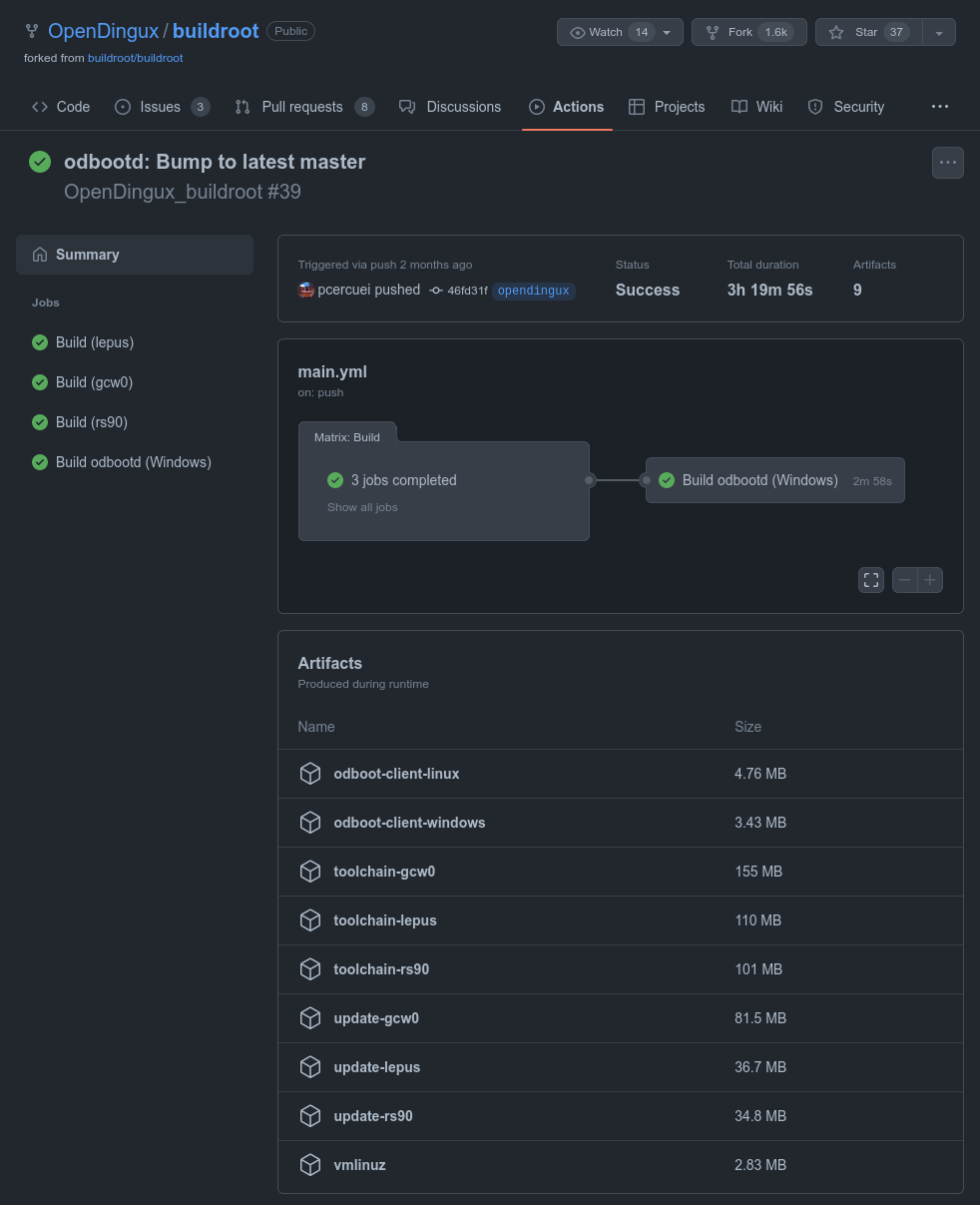Click the Matrix: Build tab label
The image size is (980, 1205).
pyautogui.click(x=347, y=437)
